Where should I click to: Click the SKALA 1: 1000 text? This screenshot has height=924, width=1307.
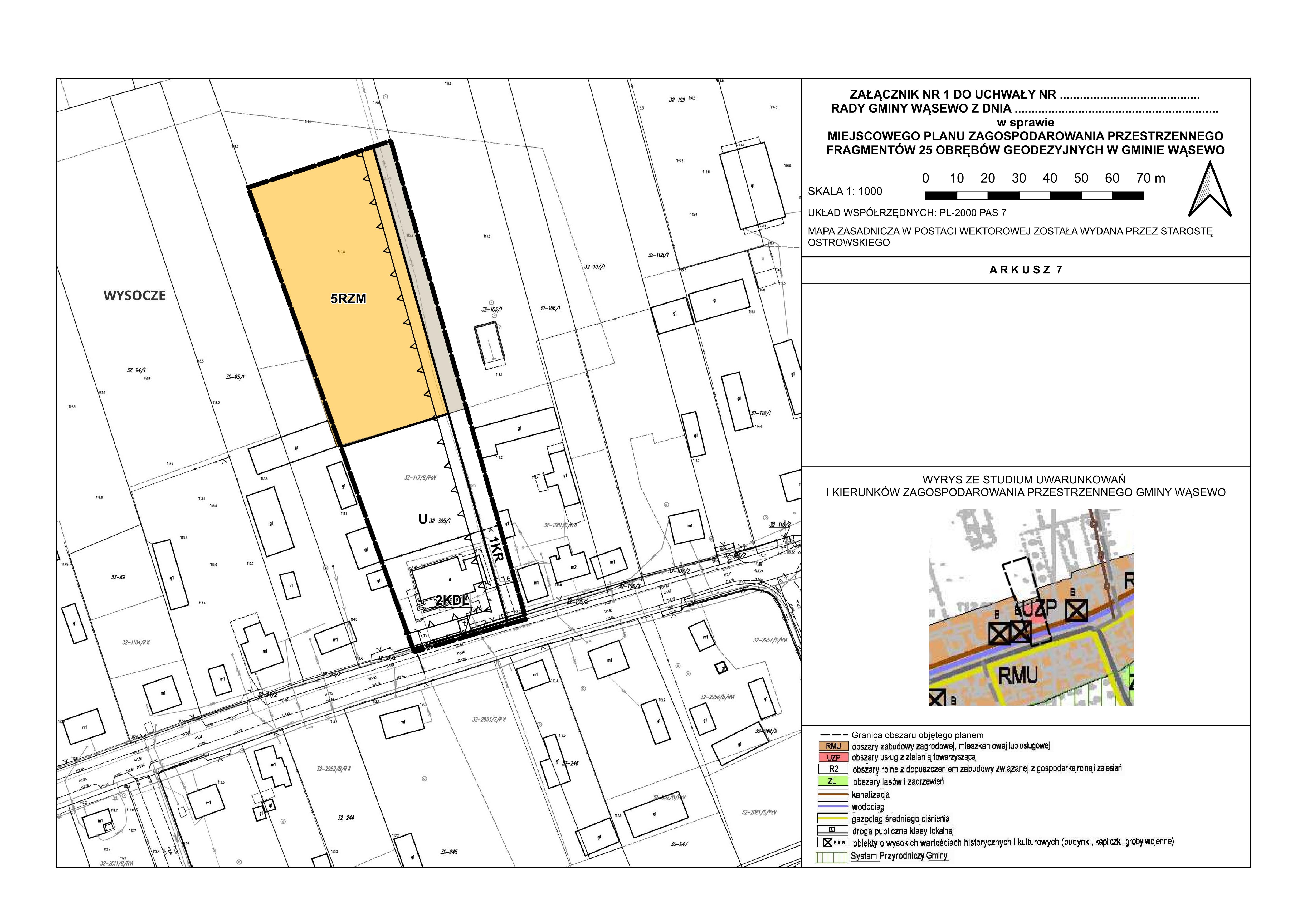(845, 192)
